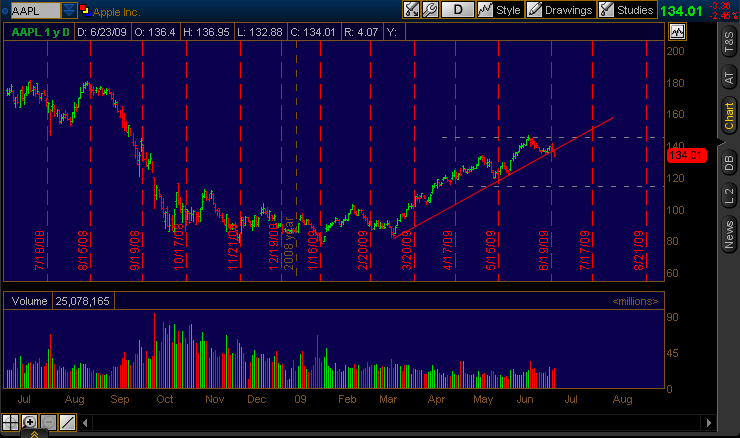Image resolution: width=740 pixels, height=438 pixels.
Task: Click the scroll left arrow
Action: tap(85, 422)
